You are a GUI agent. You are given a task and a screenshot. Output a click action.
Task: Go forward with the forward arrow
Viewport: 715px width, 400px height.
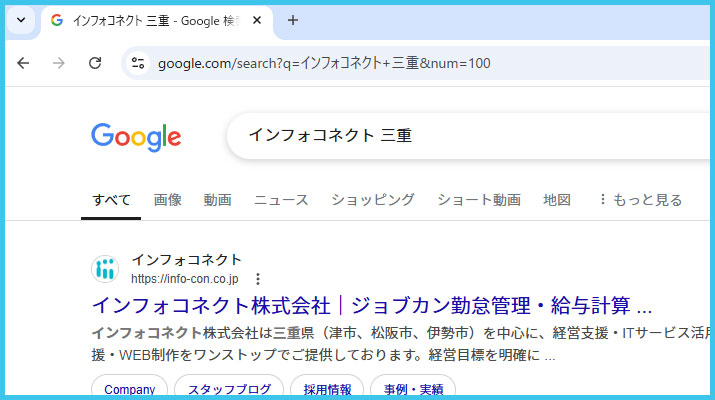coord(59,63)
